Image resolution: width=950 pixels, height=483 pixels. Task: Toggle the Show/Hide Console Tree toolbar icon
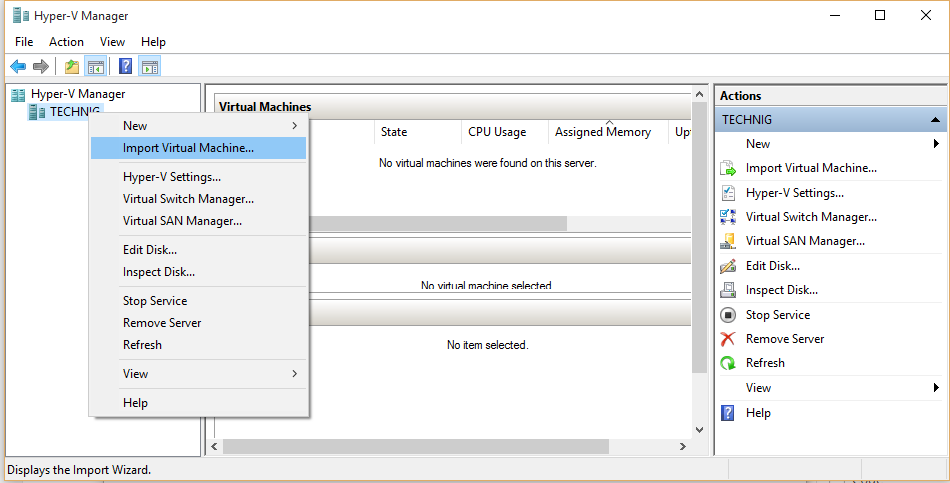click(x=96, y=66)
